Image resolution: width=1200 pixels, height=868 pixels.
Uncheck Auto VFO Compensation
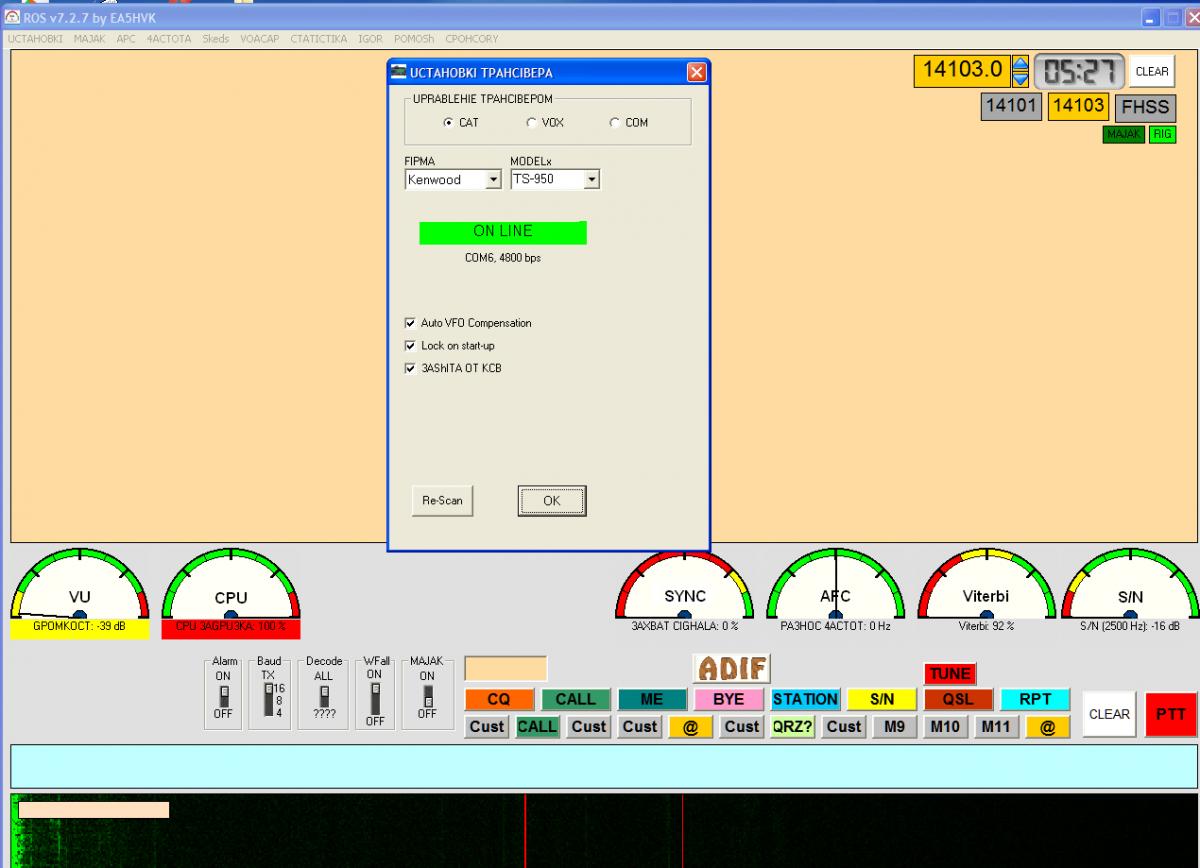pos(410,323)
